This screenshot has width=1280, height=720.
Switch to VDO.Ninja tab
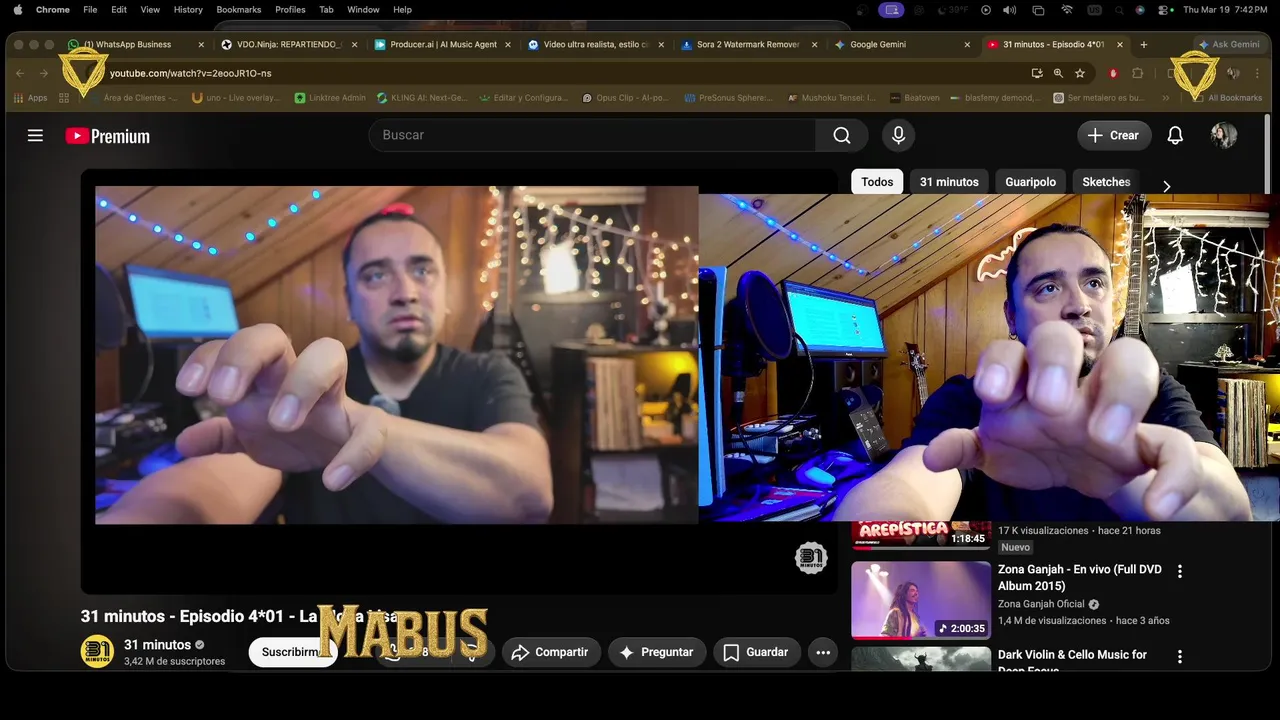click(288, 44)
